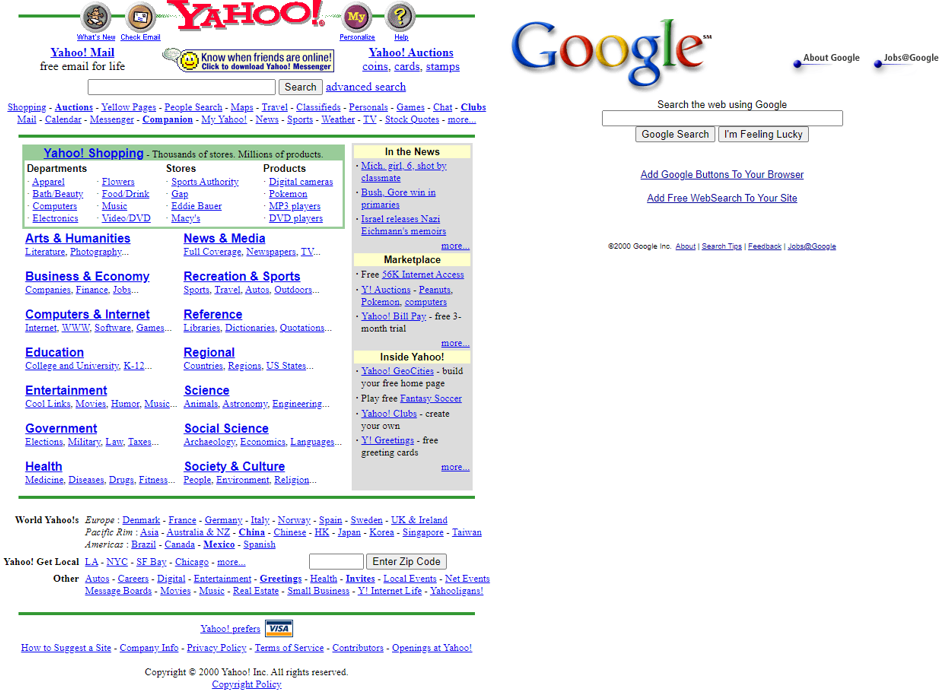The width and height of the screenshot is (941, 699).
Task: Click the Enter Zip Code button
Action: click(x=406, y=562)
